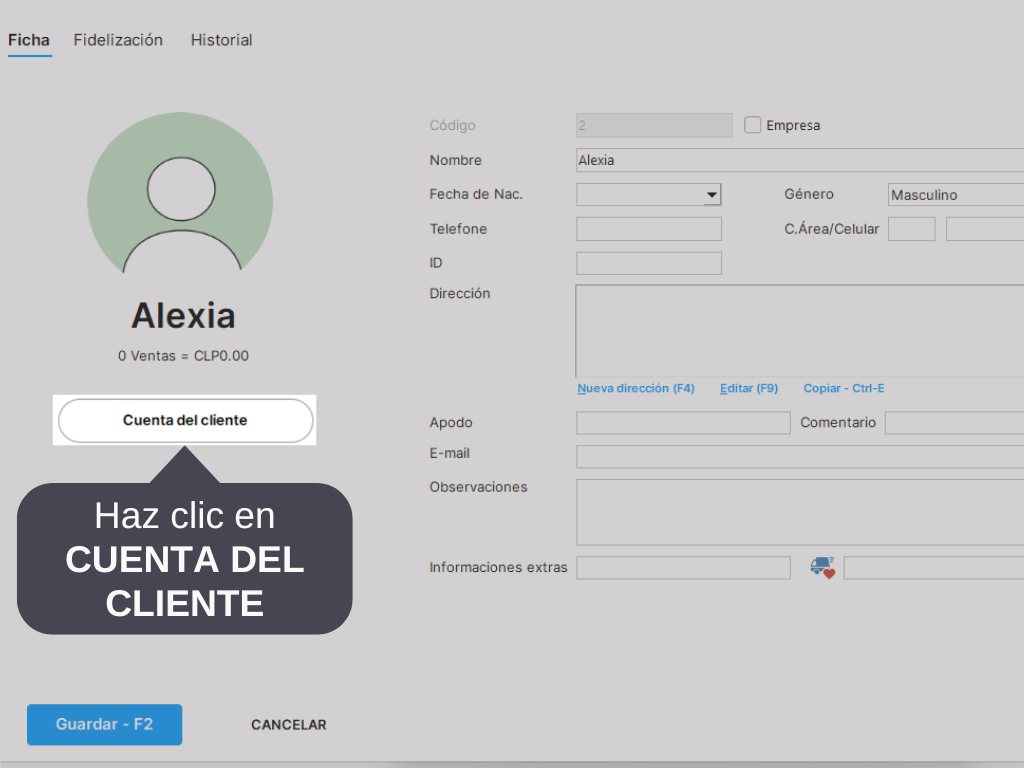Click the E-mail input field

[x=800, y=456]
